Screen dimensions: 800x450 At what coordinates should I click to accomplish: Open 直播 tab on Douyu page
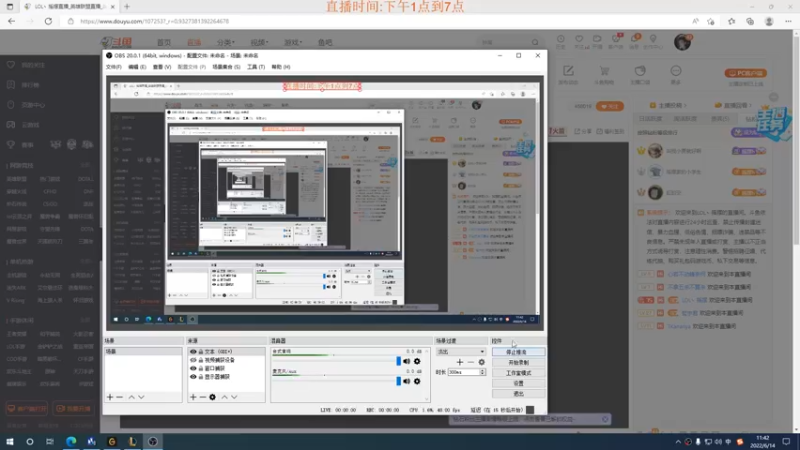pyautogui.click(x=194, y=42)
